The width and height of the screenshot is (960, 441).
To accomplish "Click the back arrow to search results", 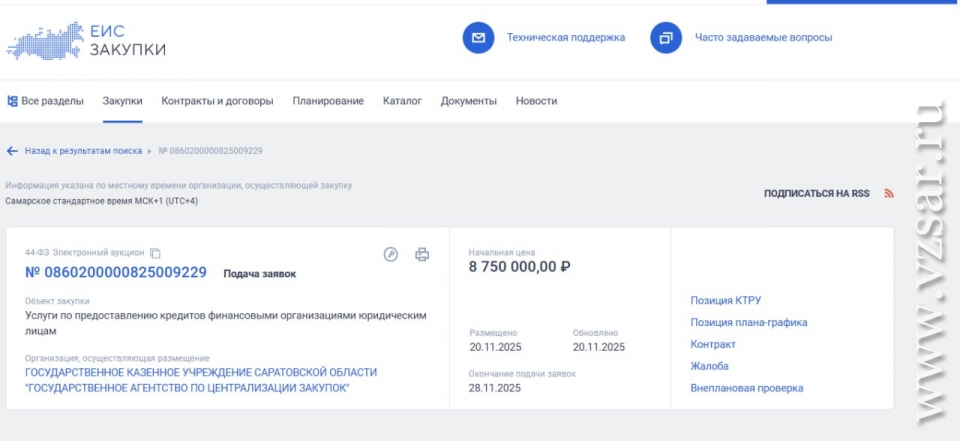I will [12, 151].
